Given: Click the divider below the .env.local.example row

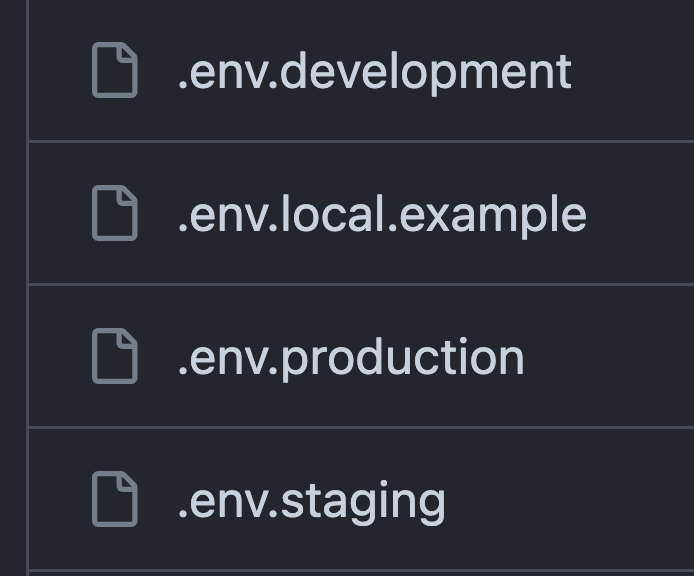Looking at the screenshot, I should [x=361, y=285].
